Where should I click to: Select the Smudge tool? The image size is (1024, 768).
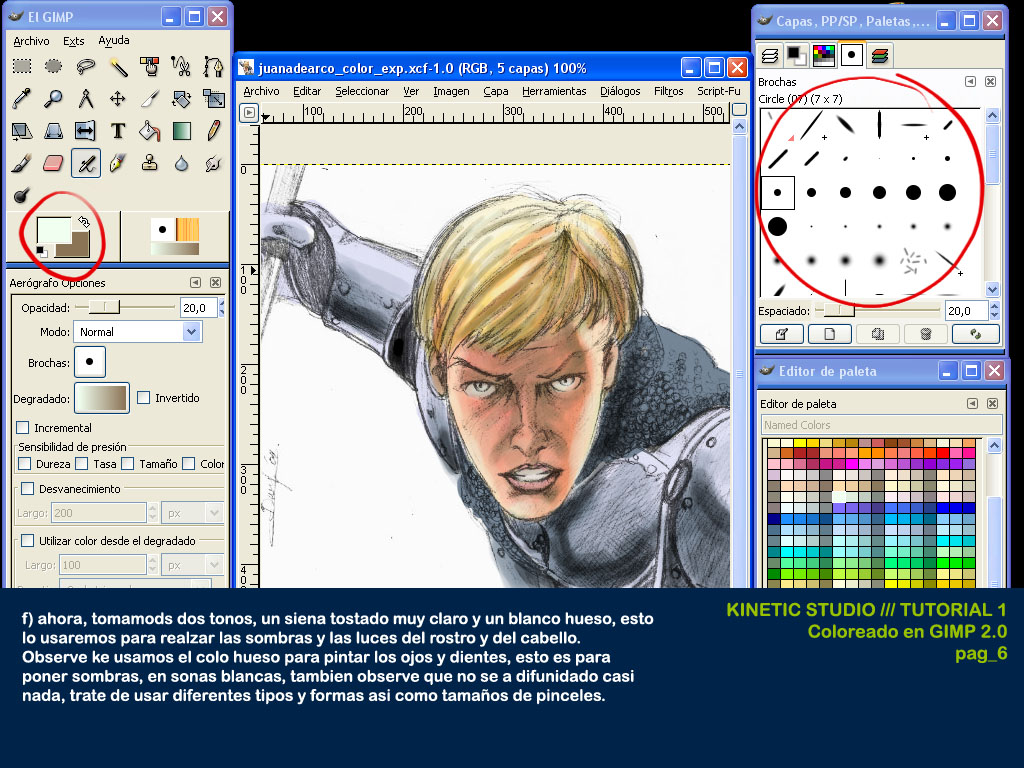coord(214,163)
